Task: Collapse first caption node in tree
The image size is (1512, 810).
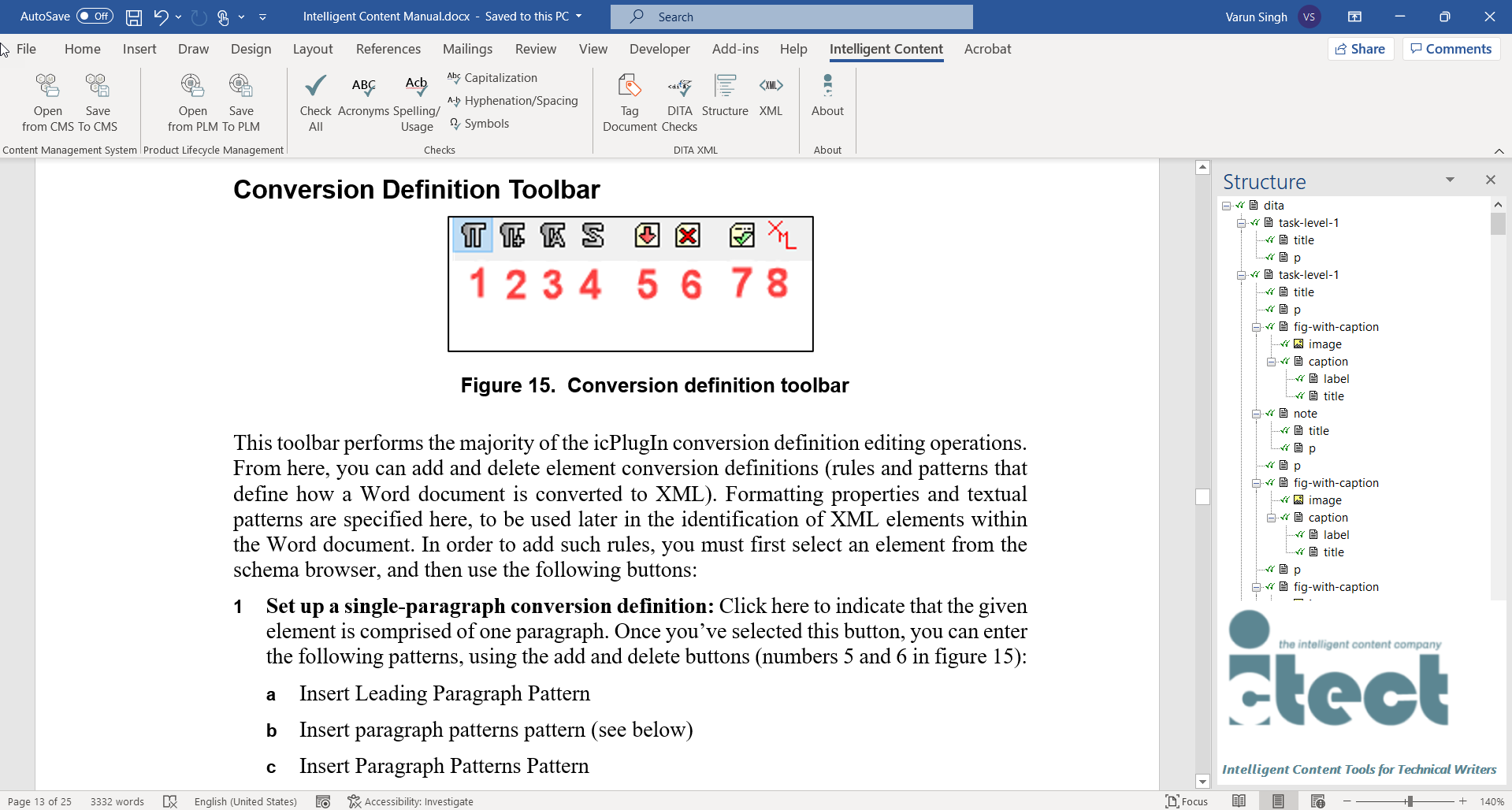Action: coord(1272,362)
